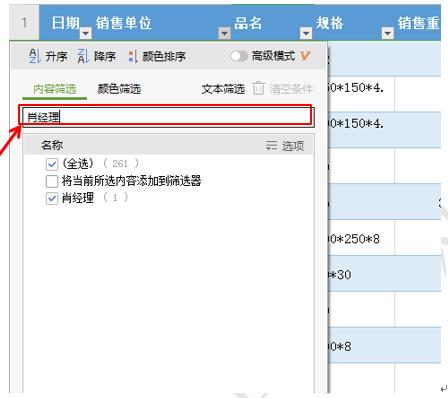Click the 名称 list header
Screen dimensions: 448x398
click(52, 145)
